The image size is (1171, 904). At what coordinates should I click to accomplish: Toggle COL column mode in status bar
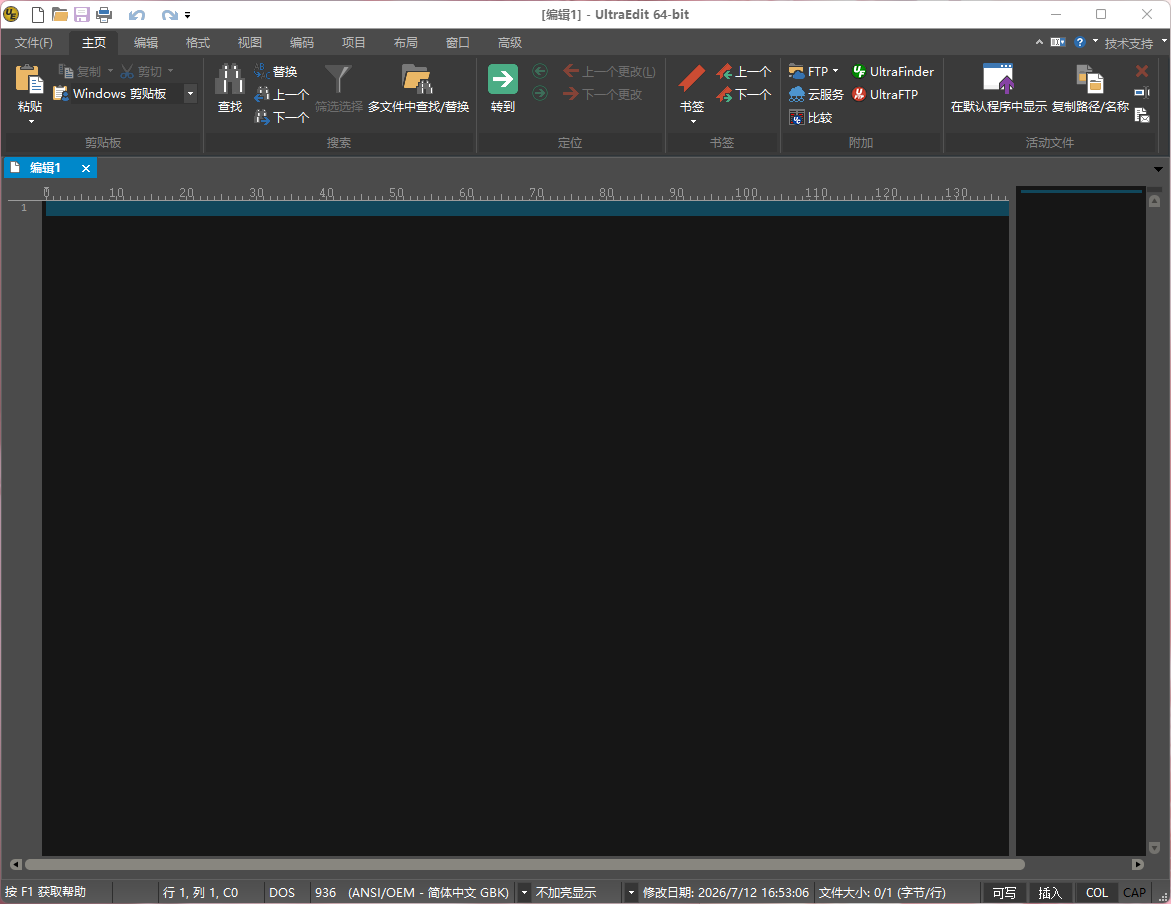[1097, 893]
